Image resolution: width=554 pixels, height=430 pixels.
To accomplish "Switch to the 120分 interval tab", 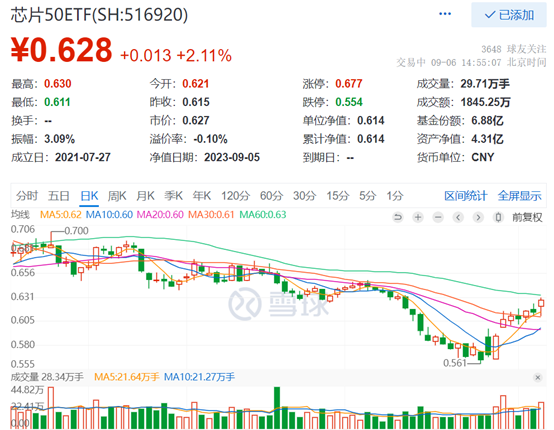I will point(236,195).
